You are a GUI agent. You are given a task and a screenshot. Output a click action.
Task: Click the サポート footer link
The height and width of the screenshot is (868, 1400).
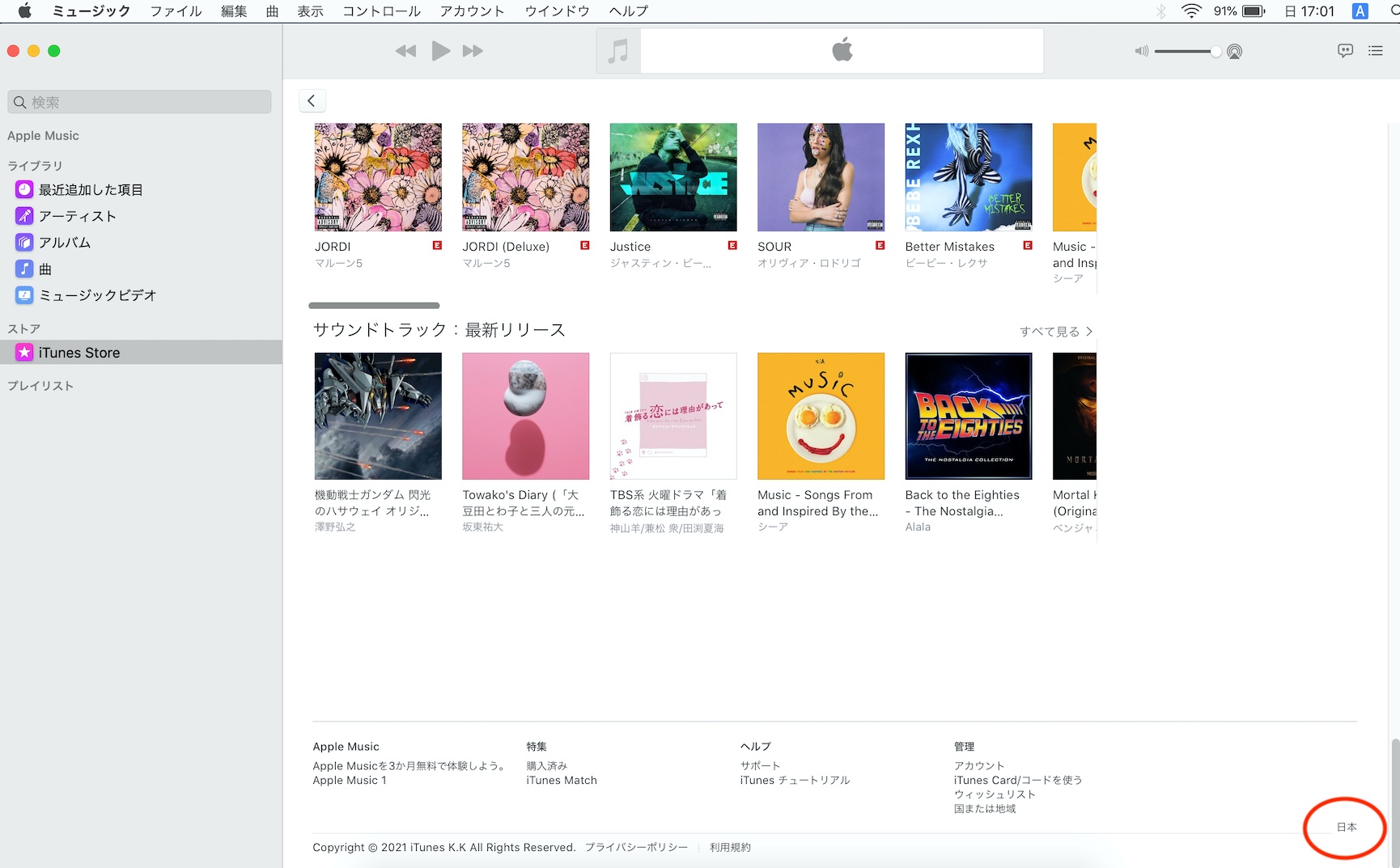point(761,766)
